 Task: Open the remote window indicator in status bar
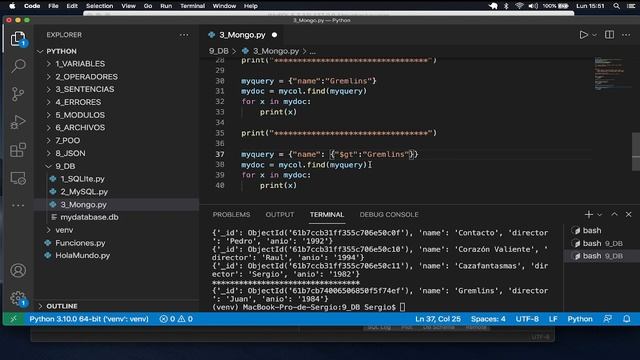(13, 319)
